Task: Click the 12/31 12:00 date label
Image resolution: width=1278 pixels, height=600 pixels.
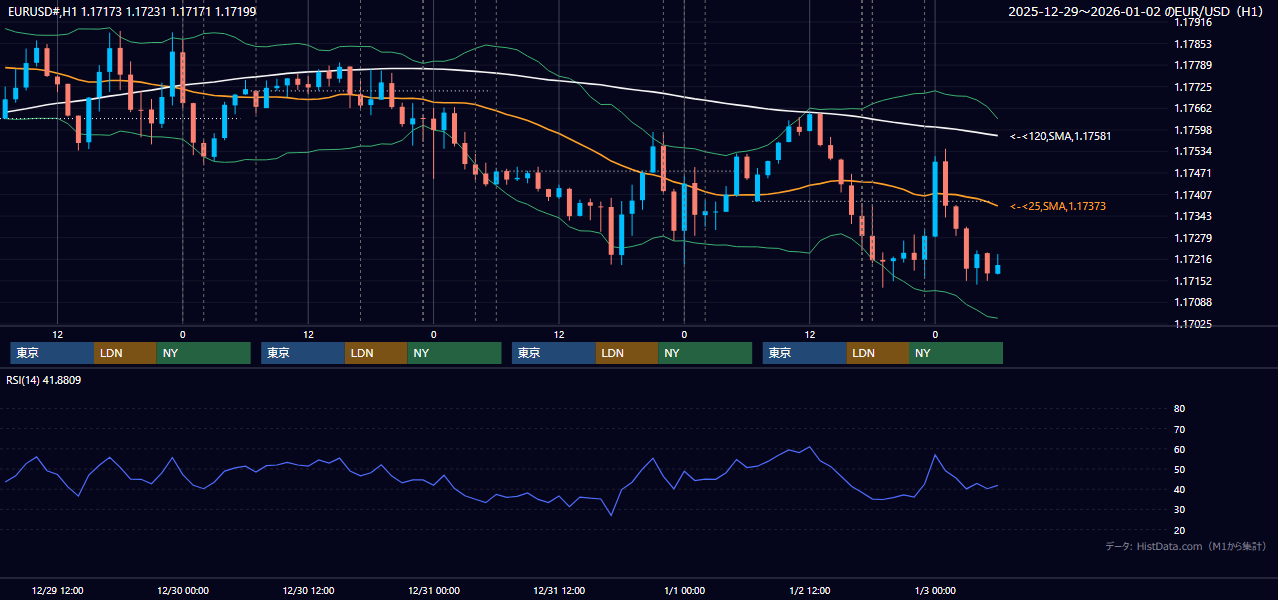Action: [559, 590]
